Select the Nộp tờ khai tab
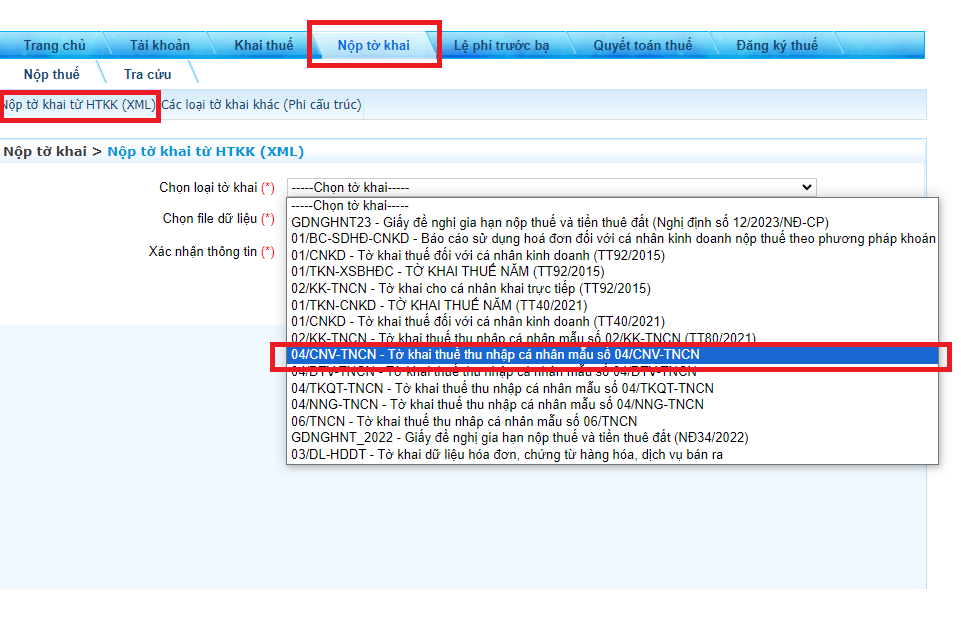 click(x=373, y=46)
